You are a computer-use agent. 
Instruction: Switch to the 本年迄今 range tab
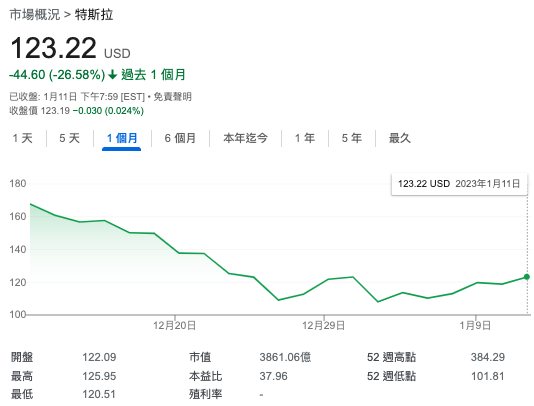coord(245,138)
